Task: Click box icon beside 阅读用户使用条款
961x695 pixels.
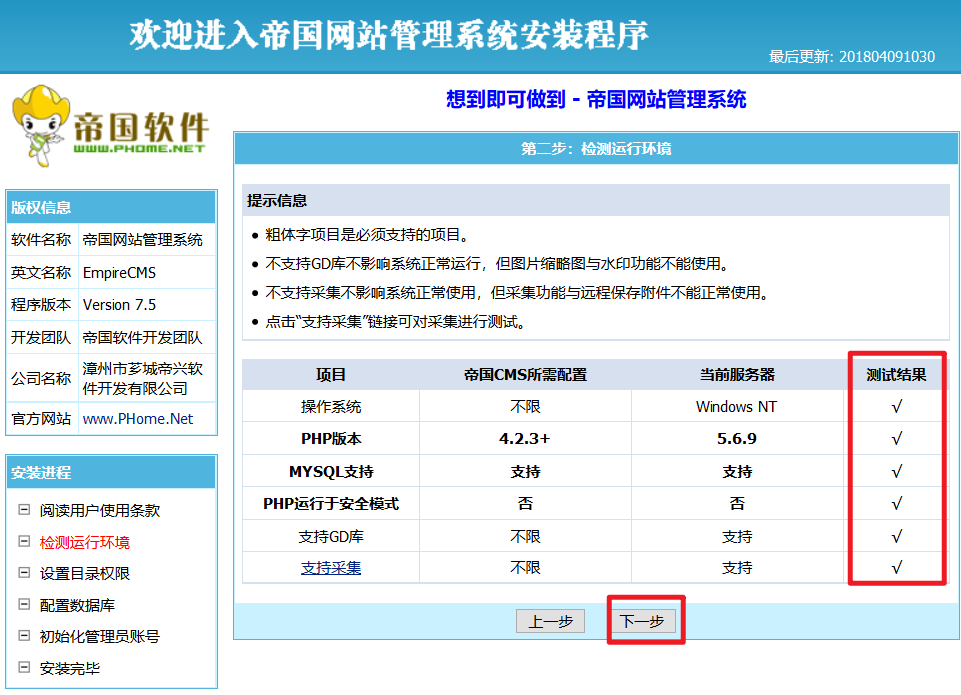Action: (x=24, y=510)
